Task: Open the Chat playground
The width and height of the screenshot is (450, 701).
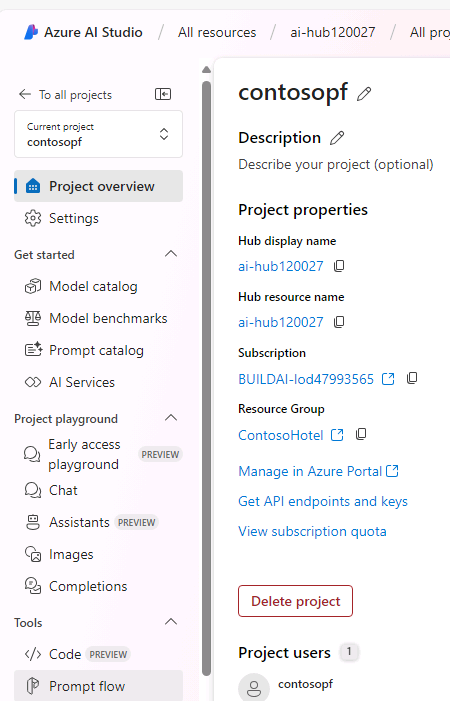Action: 98,490
